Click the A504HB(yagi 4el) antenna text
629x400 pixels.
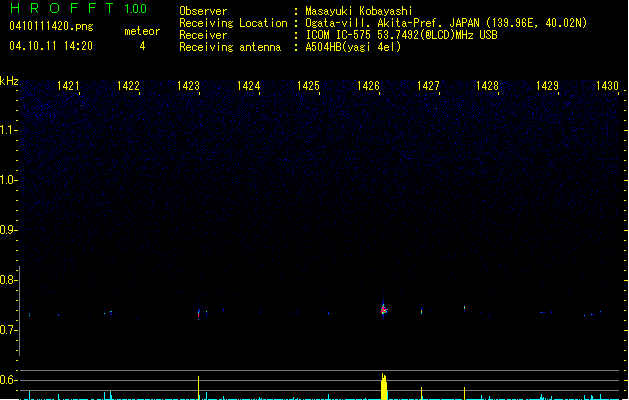tap(353, 47)
